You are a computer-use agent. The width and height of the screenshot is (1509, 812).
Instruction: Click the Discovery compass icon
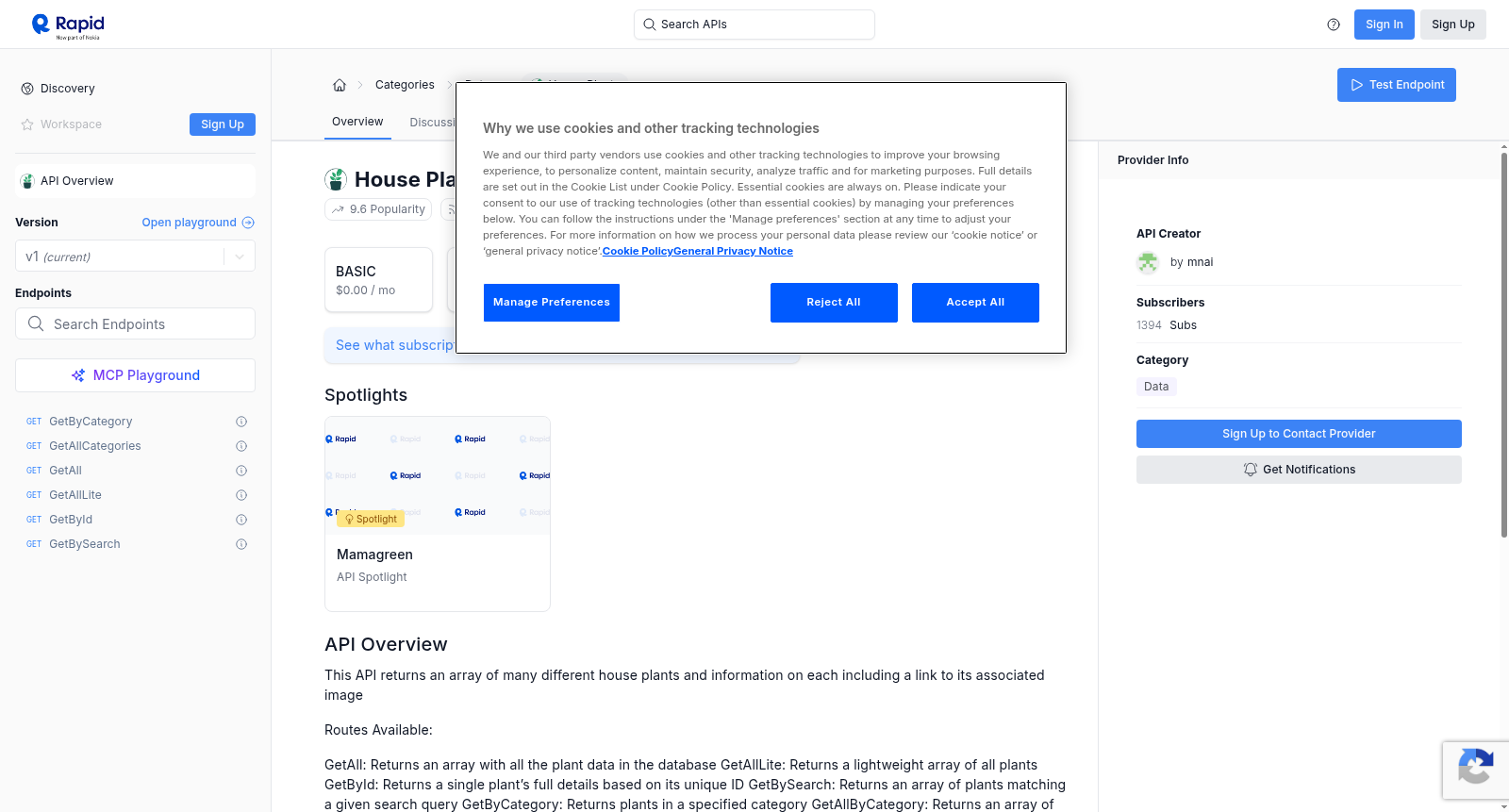pos(27,89)
